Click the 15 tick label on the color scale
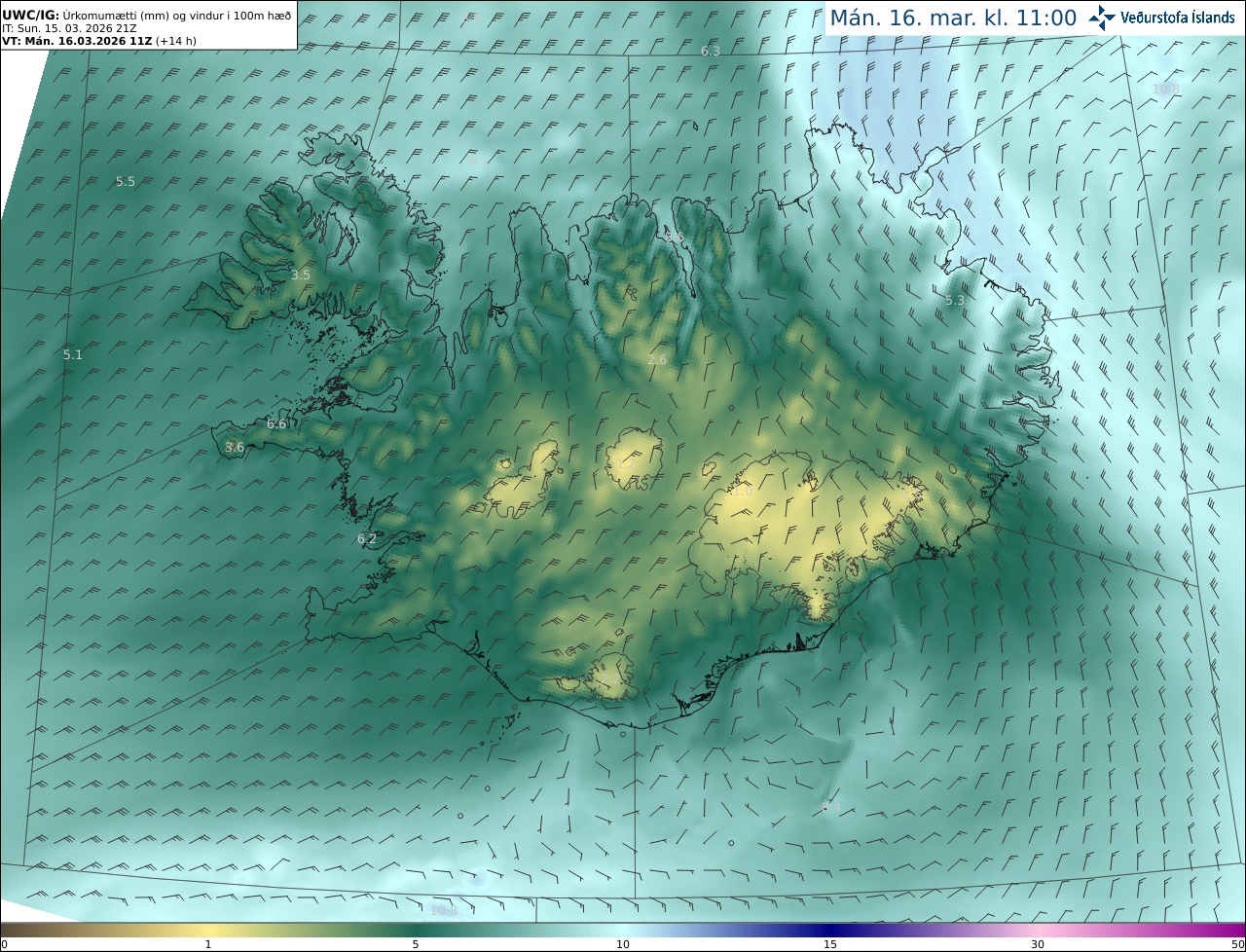Screen dimensions: 1246x952 tap(830, 944)
